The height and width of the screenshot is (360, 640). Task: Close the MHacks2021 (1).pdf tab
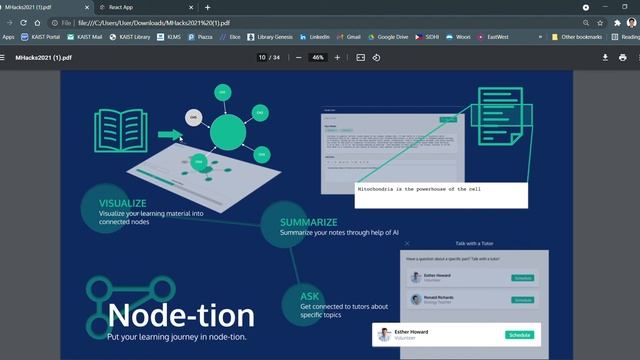coord(87,7)
